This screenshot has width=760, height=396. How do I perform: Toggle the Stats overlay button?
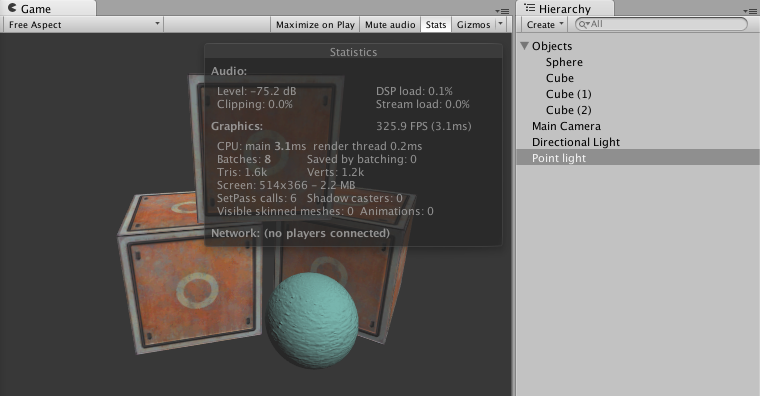[436, 25]
